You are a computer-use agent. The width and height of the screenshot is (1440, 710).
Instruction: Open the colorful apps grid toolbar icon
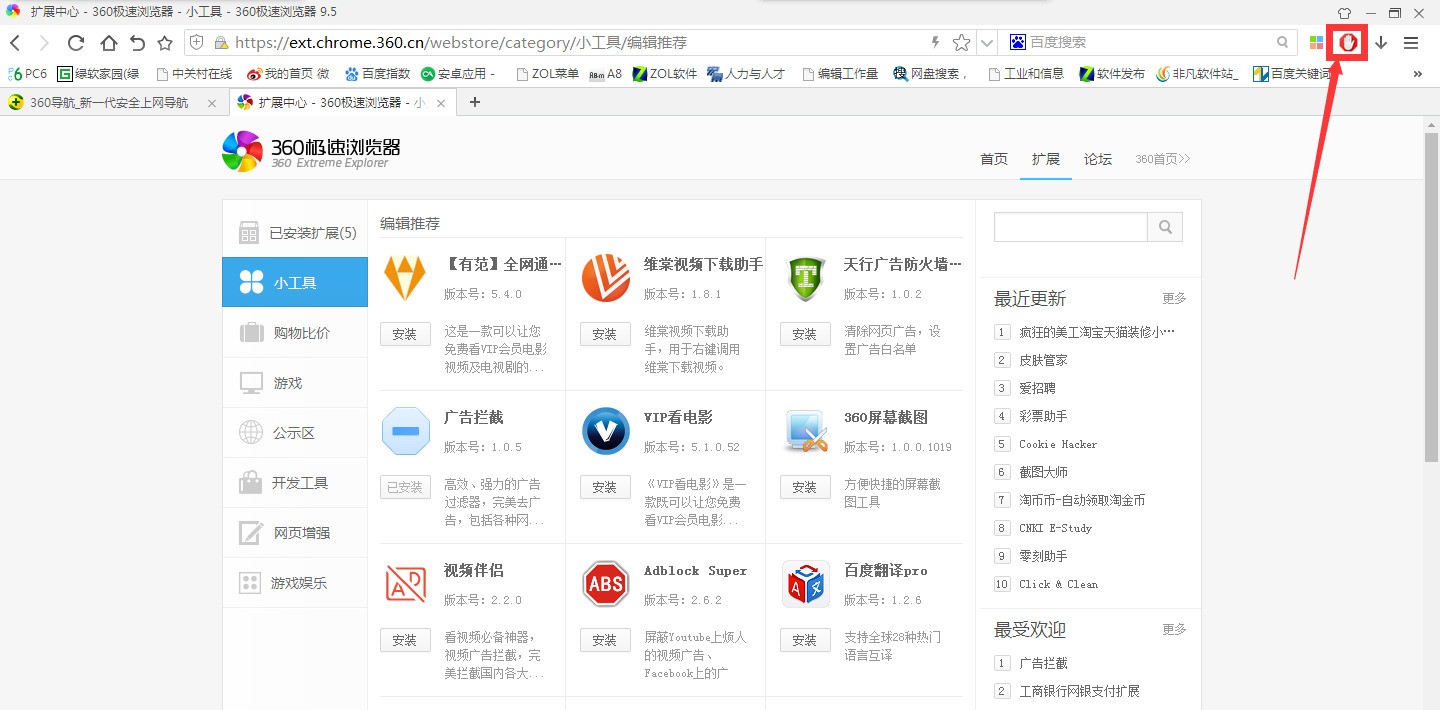click(1317, 43)
